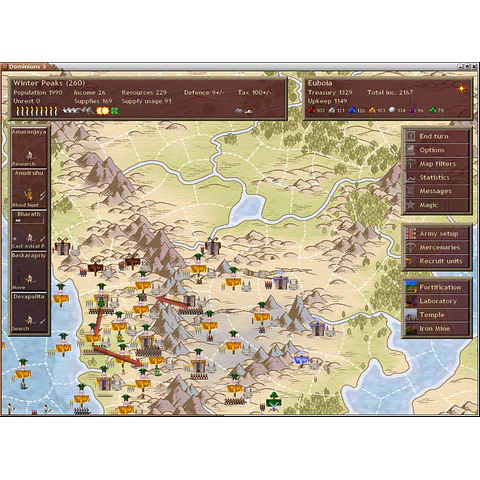Click the yellow earth gem icon
The height and width of the screenshot is (480, 480).
(x=372, y=110)
